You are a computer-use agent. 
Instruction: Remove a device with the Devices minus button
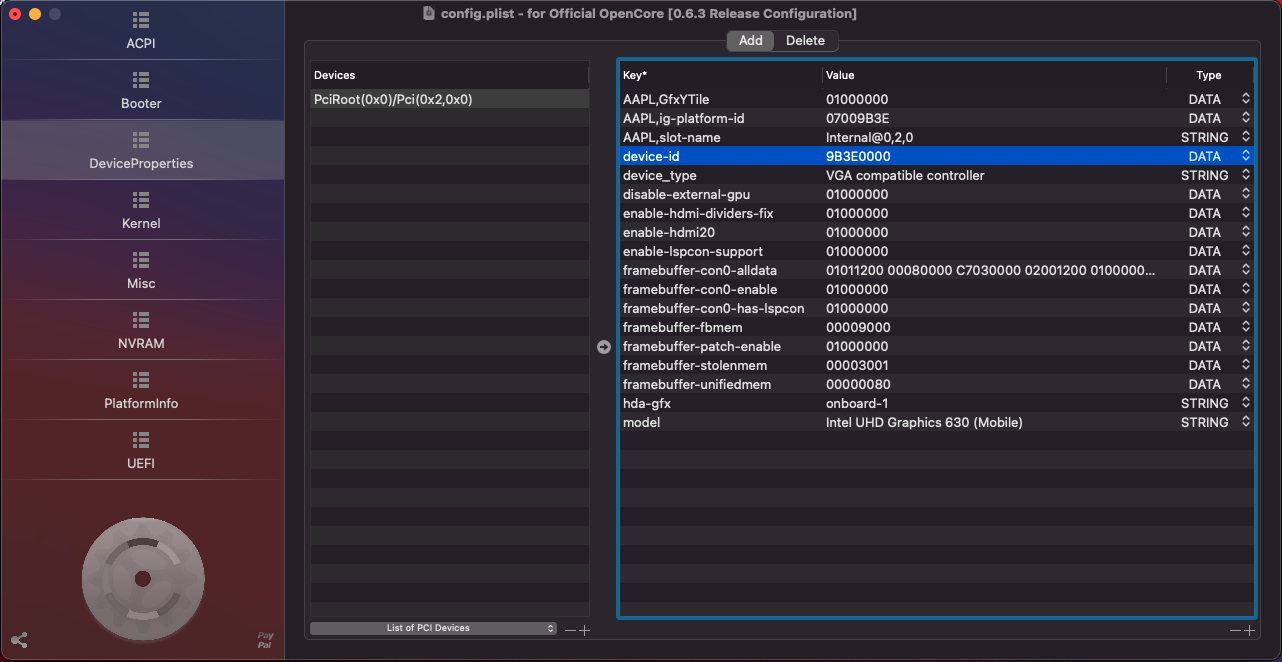pos(570,631)
